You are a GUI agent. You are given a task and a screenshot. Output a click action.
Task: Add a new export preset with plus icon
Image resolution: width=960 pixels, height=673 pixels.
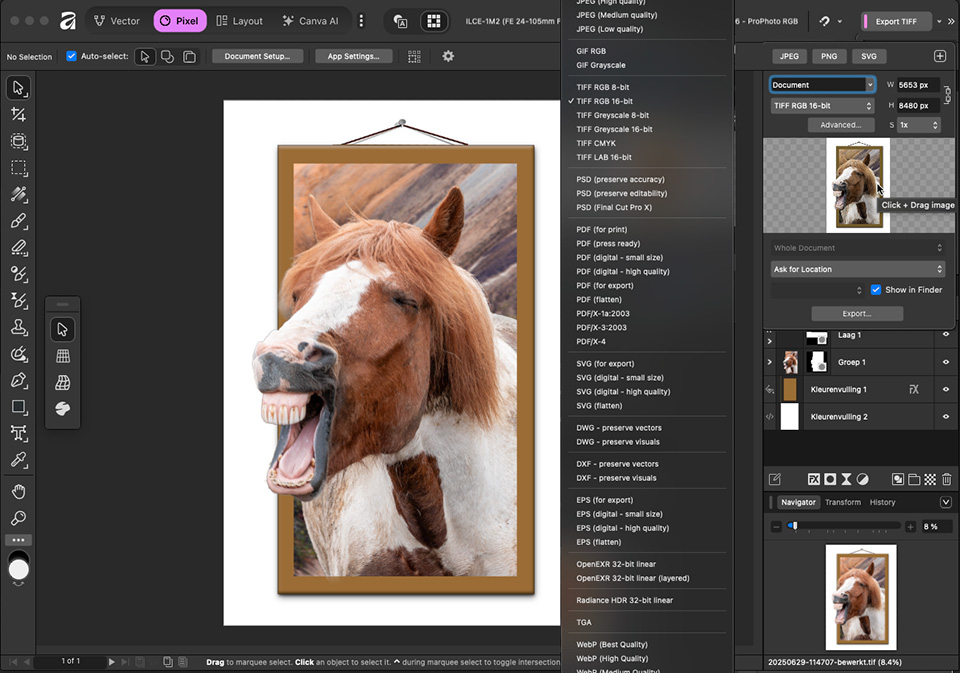940,57
